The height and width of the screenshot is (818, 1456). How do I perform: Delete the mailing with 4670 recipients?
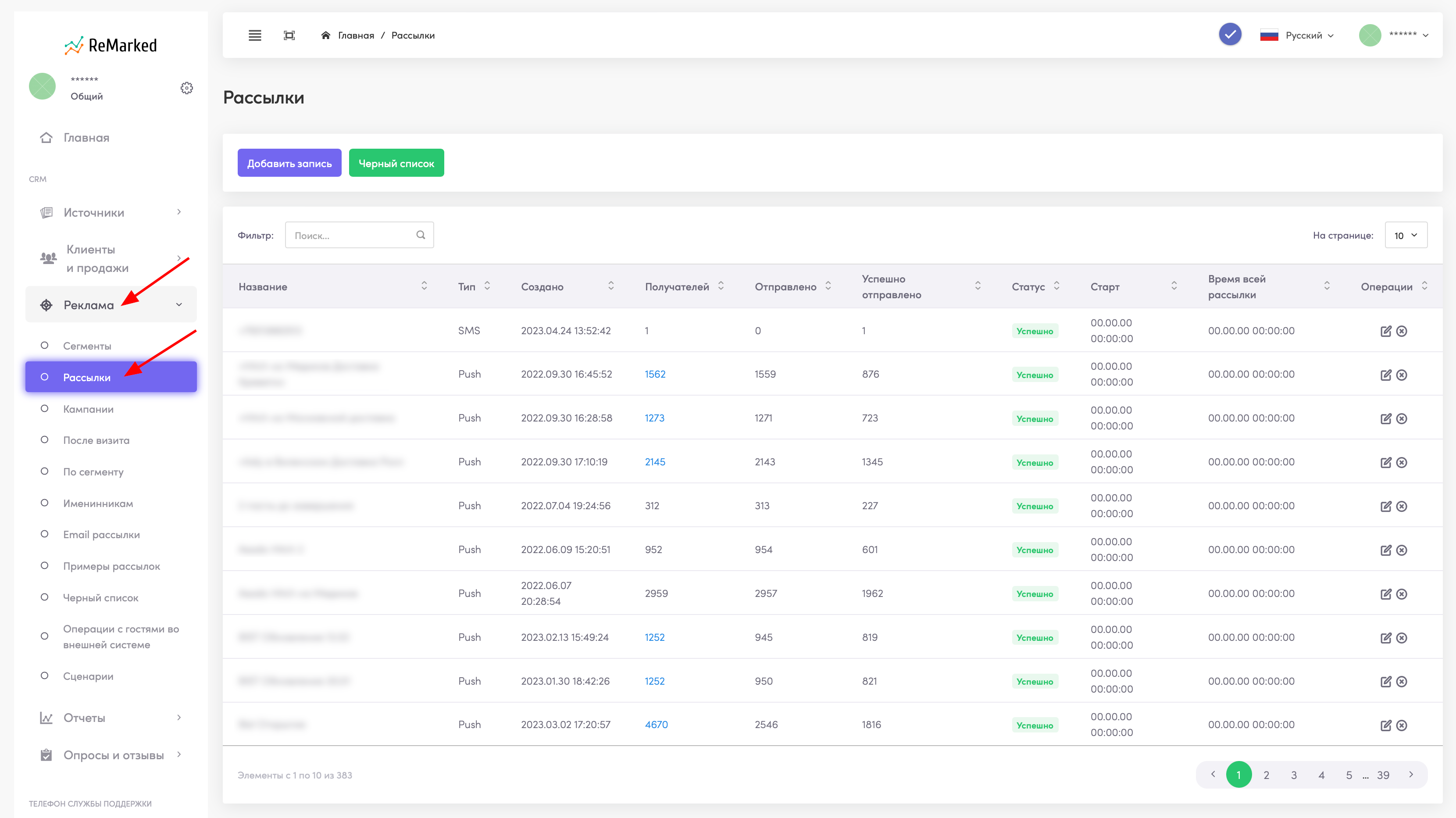tap(1402, 725)
